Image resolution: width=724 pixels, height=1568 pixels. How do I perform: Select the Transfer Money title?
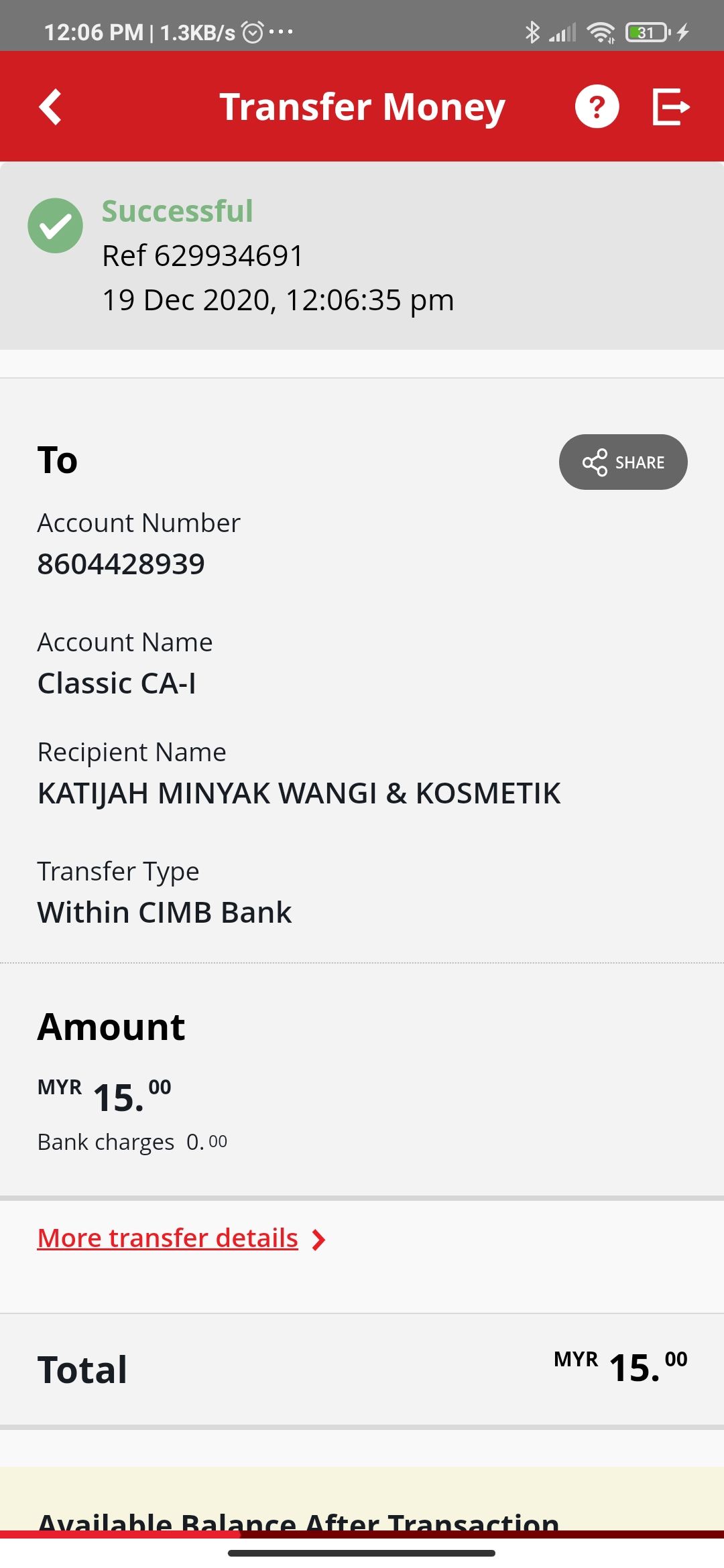[363, 107]
